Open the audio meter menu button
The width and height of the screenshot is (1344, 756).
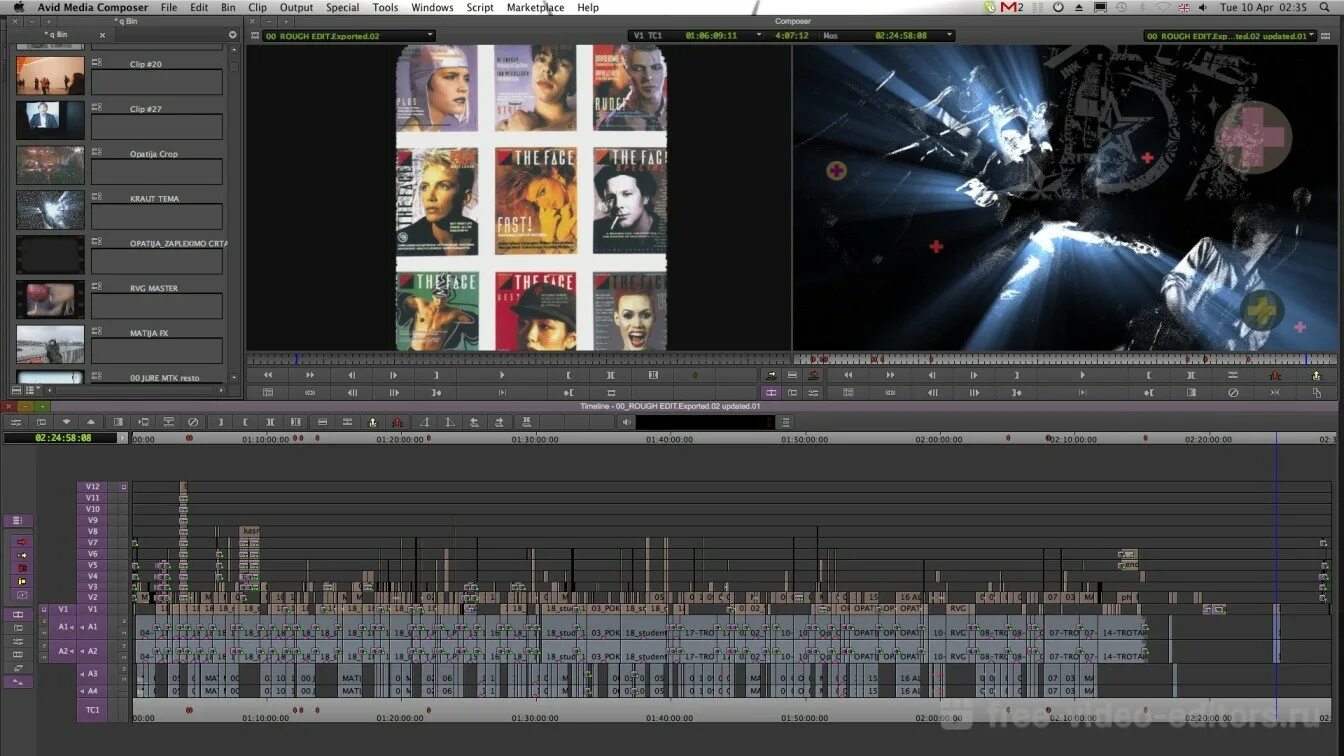(786, 422)
